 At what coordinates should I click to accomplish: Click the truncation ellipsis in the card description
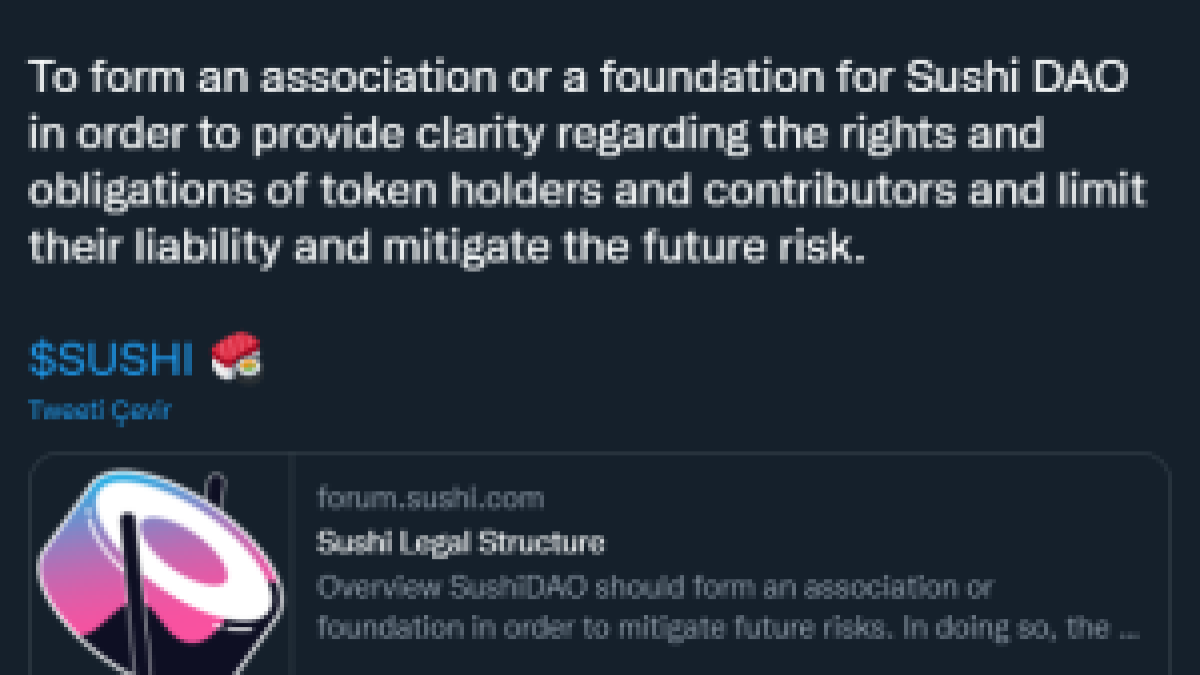(x=1127, y=628)
